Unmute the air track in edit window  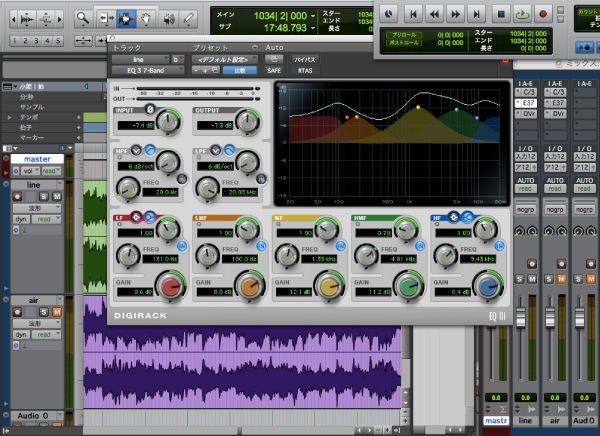pyautogui.click(x=57, y=312)
